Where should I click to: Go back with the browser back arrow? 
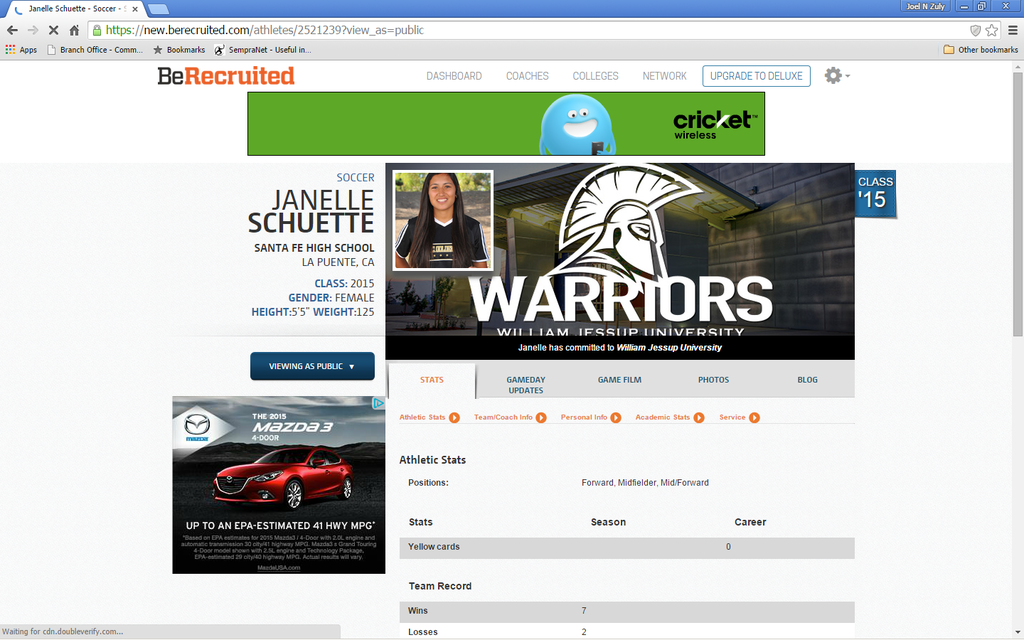(x=12, y=30)
